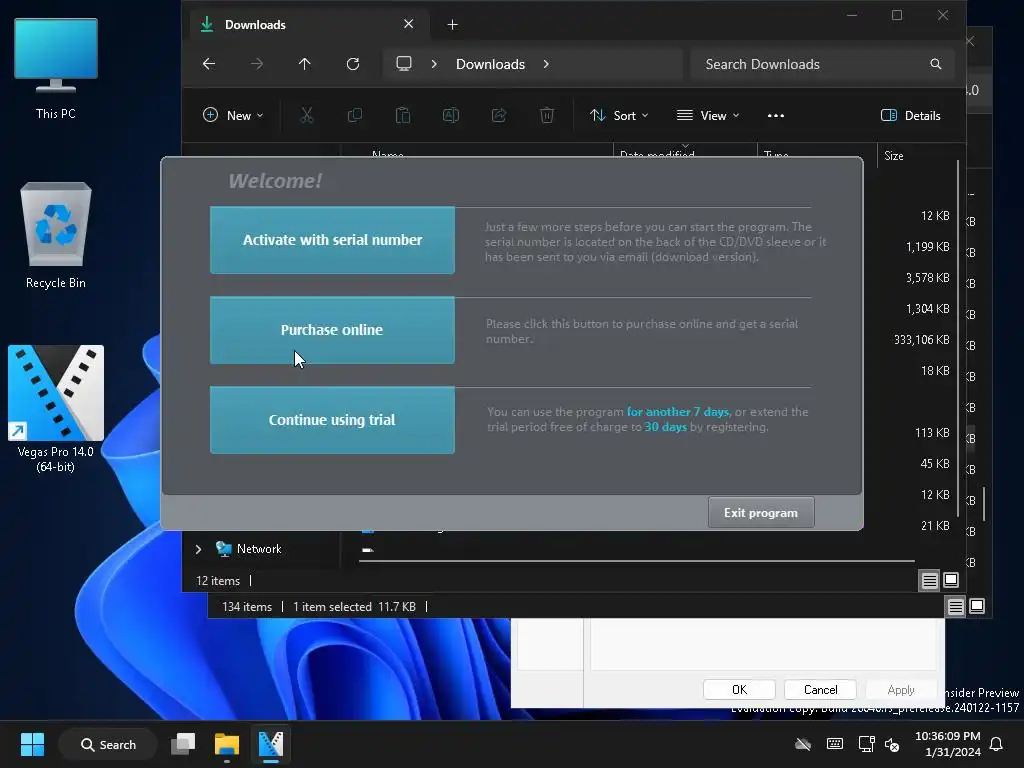
Task: Open the See more ellipsis menu
Action: (776, 116)
